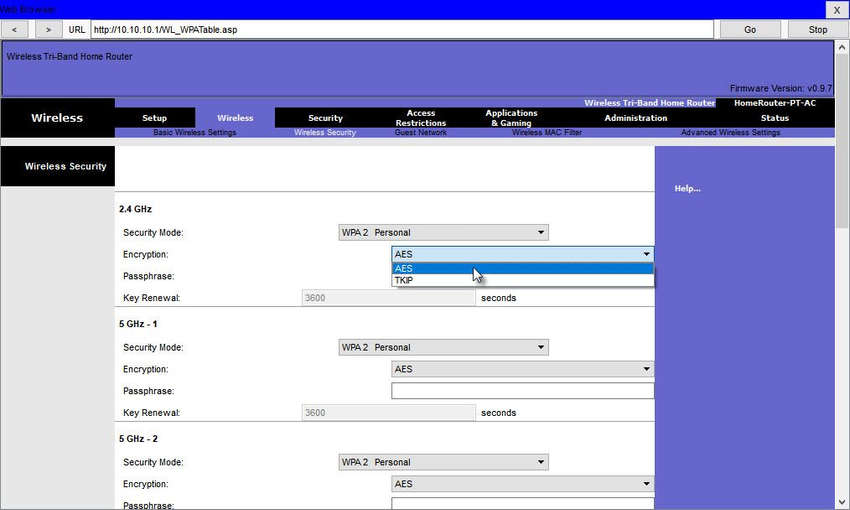Expand the 5 GHz - 1 Encryption dropdown
The width and height of the screenshot is (850, 510).
point(523,369)
